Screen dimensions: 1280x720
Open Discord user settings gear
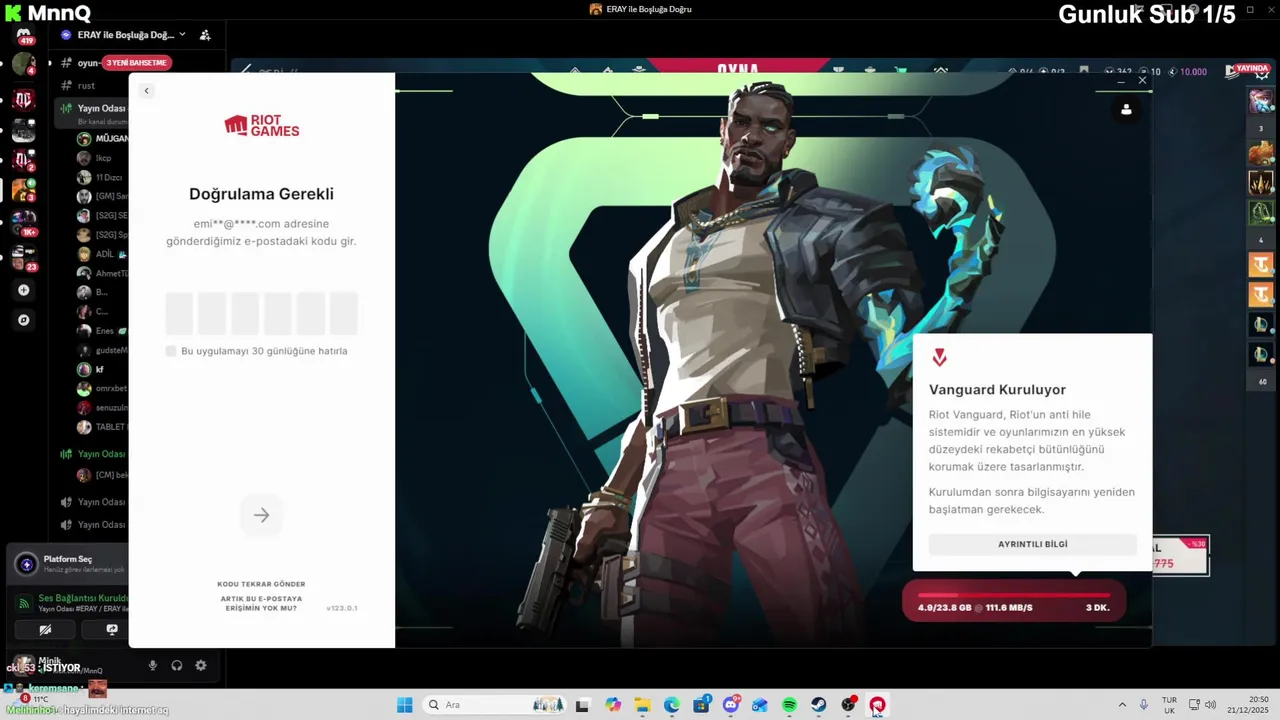pyautogui.click(x=201, y=666)
